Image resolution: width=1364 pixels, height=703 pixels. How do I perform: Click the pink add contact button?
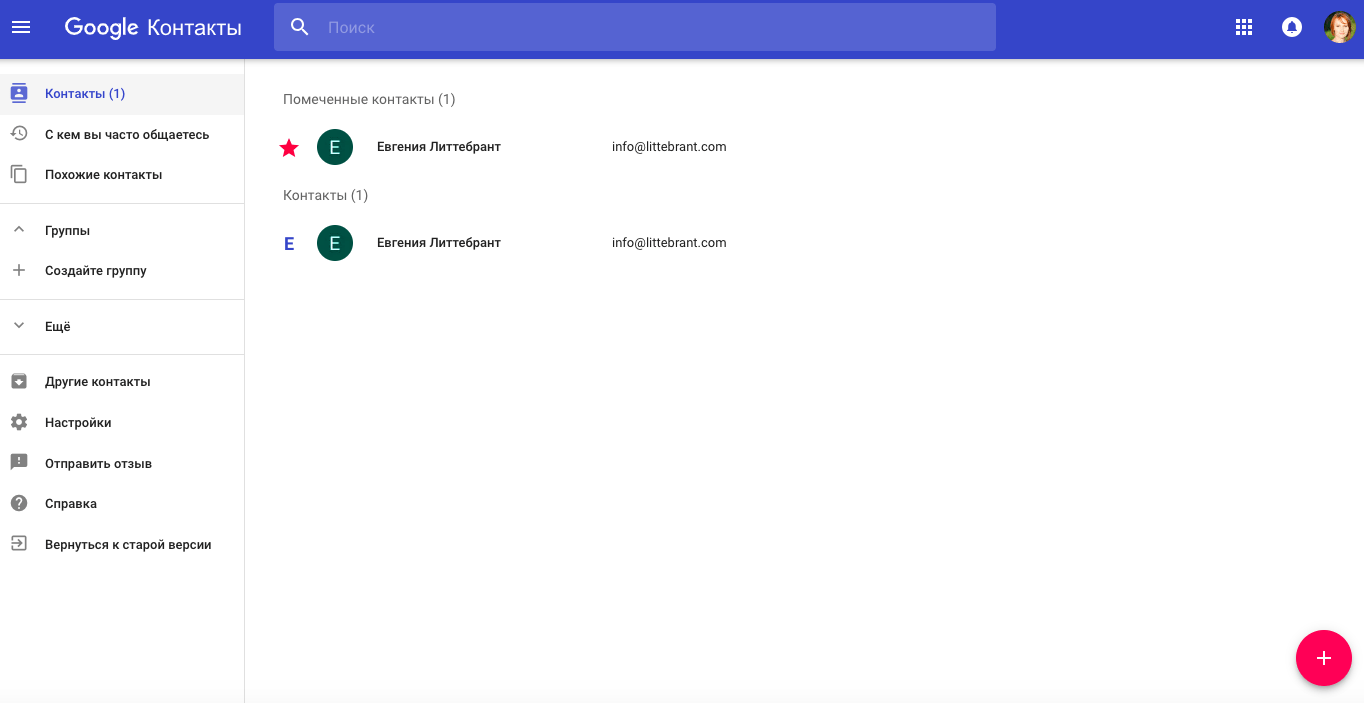coord(1323,658)
